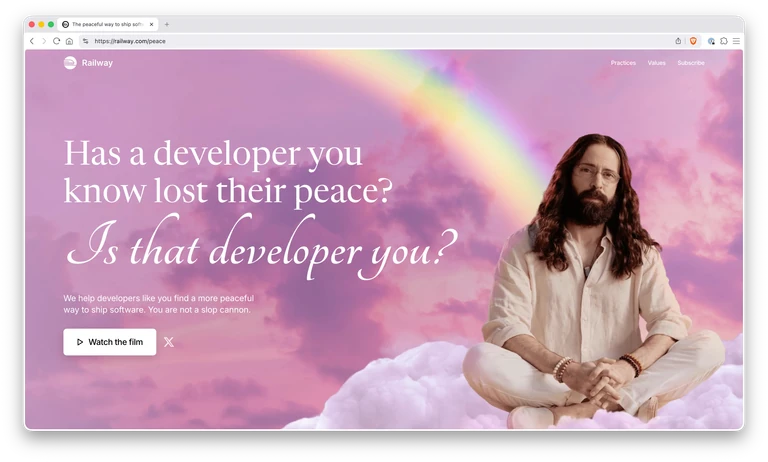Open site settings icon in address bar
The height and width of the screenshot is (462, 768).
85,41
